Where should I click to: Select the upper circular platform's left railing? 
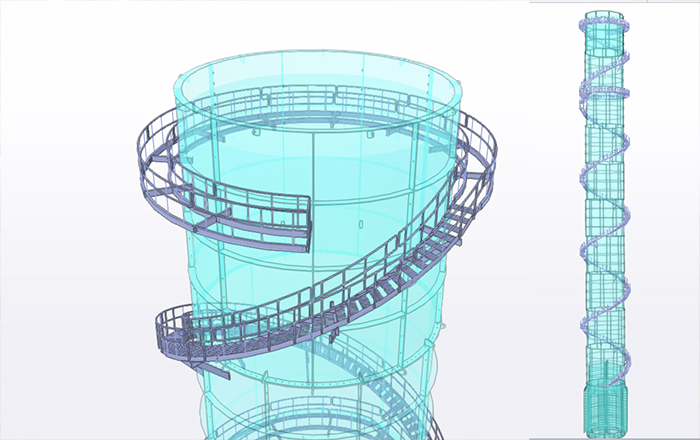150,150
